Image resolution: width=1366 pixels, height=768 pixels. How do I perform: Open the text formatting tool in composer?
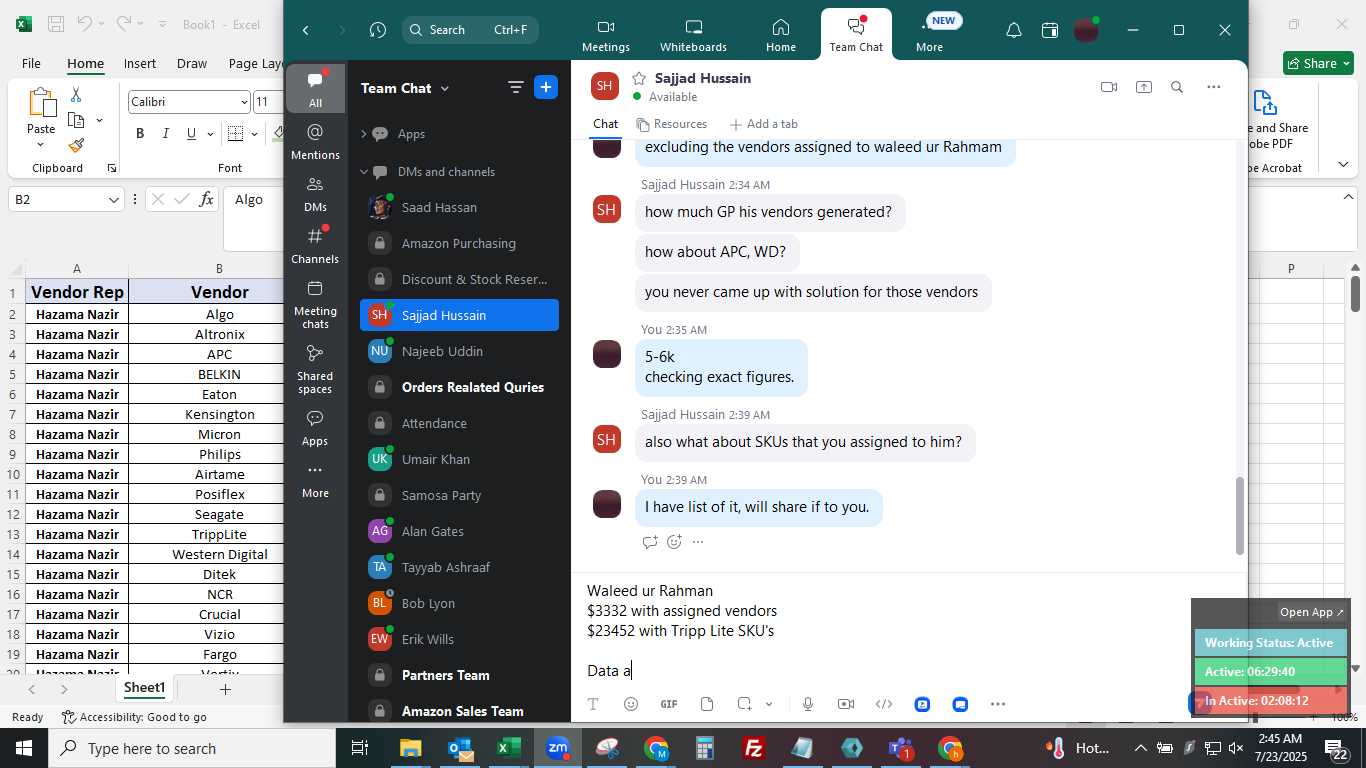[593, 704]
